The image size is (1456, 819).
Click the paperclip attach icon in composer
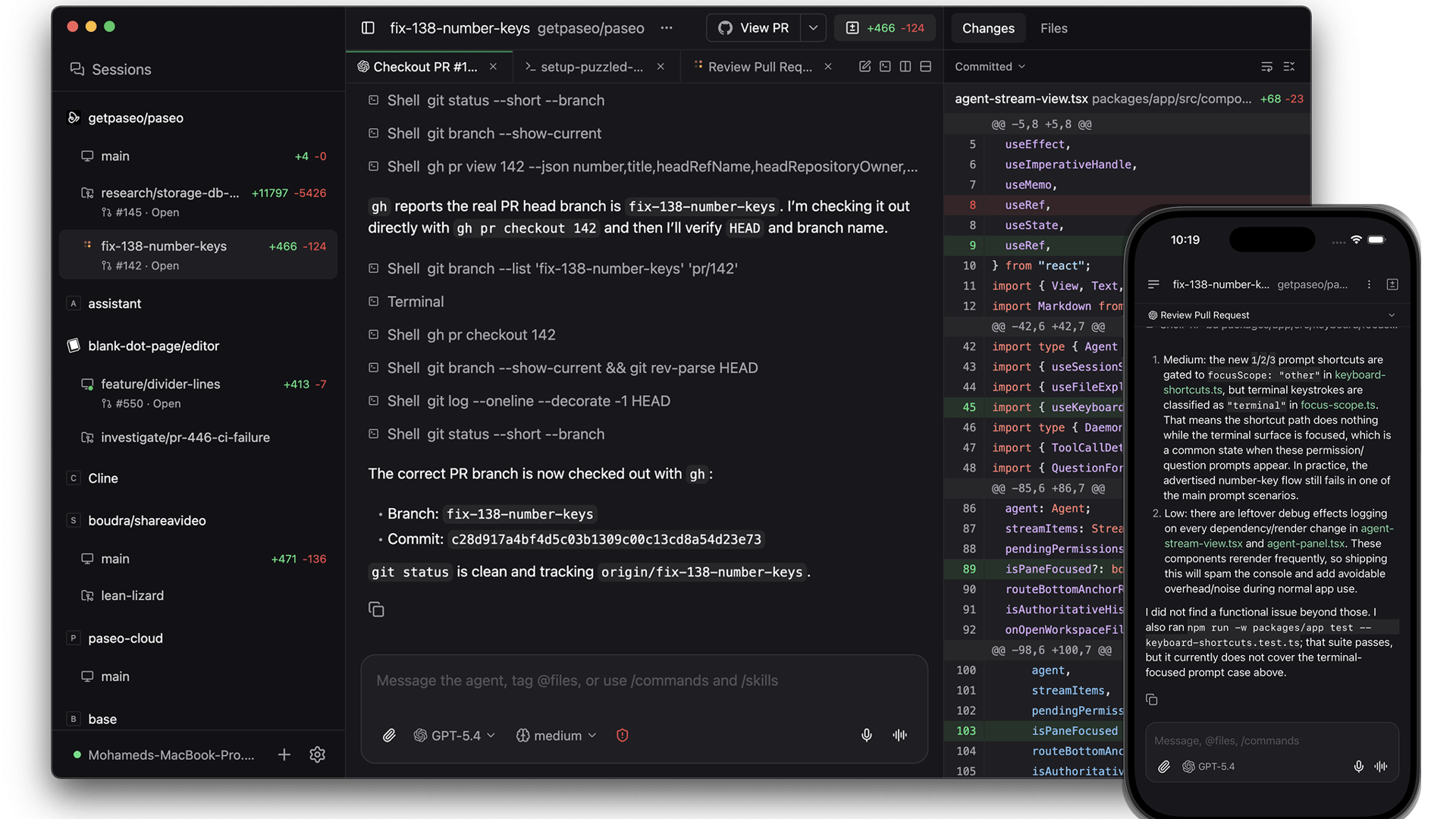click(x=389, y=735)
